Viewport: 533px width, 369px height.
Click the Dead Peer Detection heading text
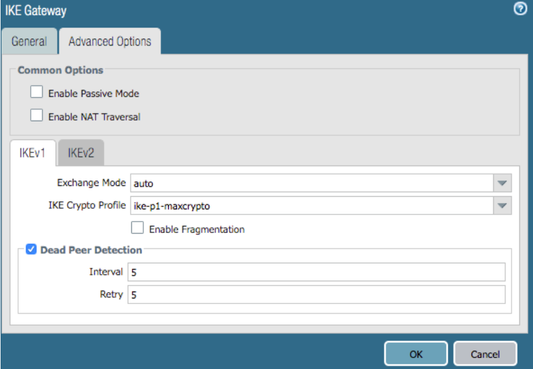pyautogui.click(x=91, y=250)
